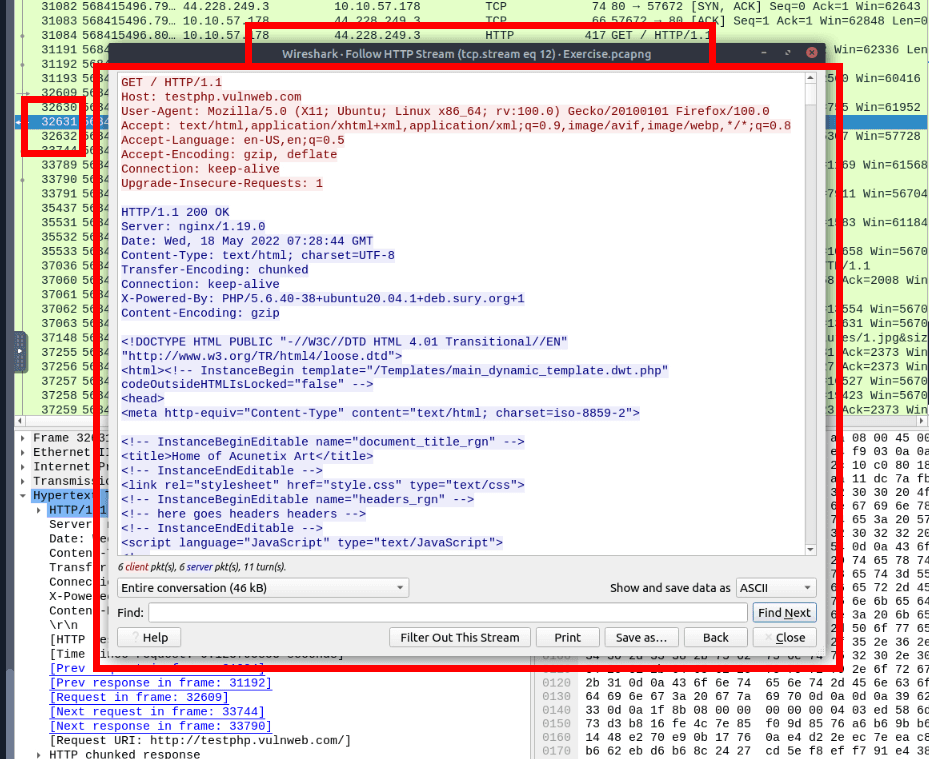Expand the Frame tree node
Image resolution: width=929 pixels, height=759 pixels.
pyautogui.click(x=23, y=438)
